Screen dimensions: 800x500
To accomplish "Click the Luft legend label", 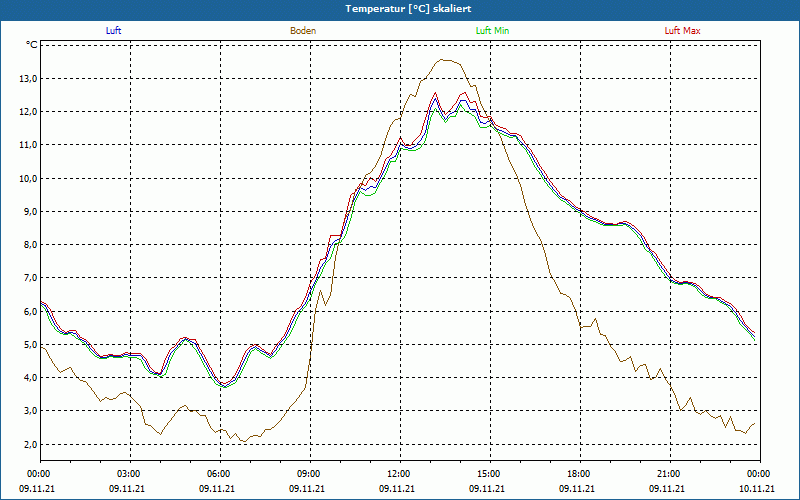I will tap(113, 31).
